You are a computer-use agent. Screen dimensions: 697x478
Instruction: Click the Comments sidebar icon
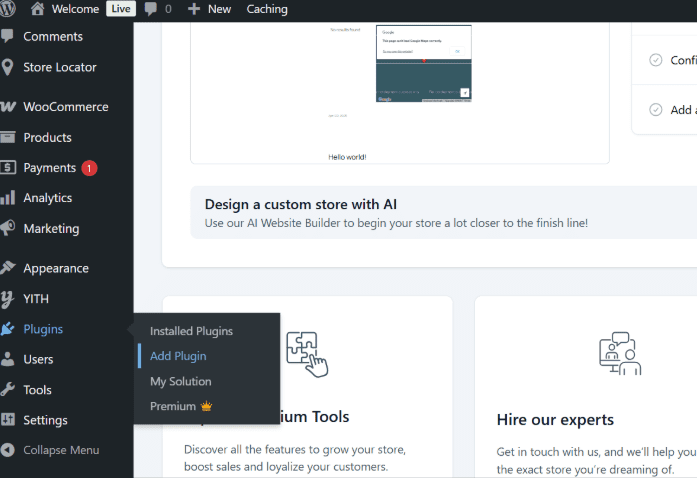click(7, 36)
